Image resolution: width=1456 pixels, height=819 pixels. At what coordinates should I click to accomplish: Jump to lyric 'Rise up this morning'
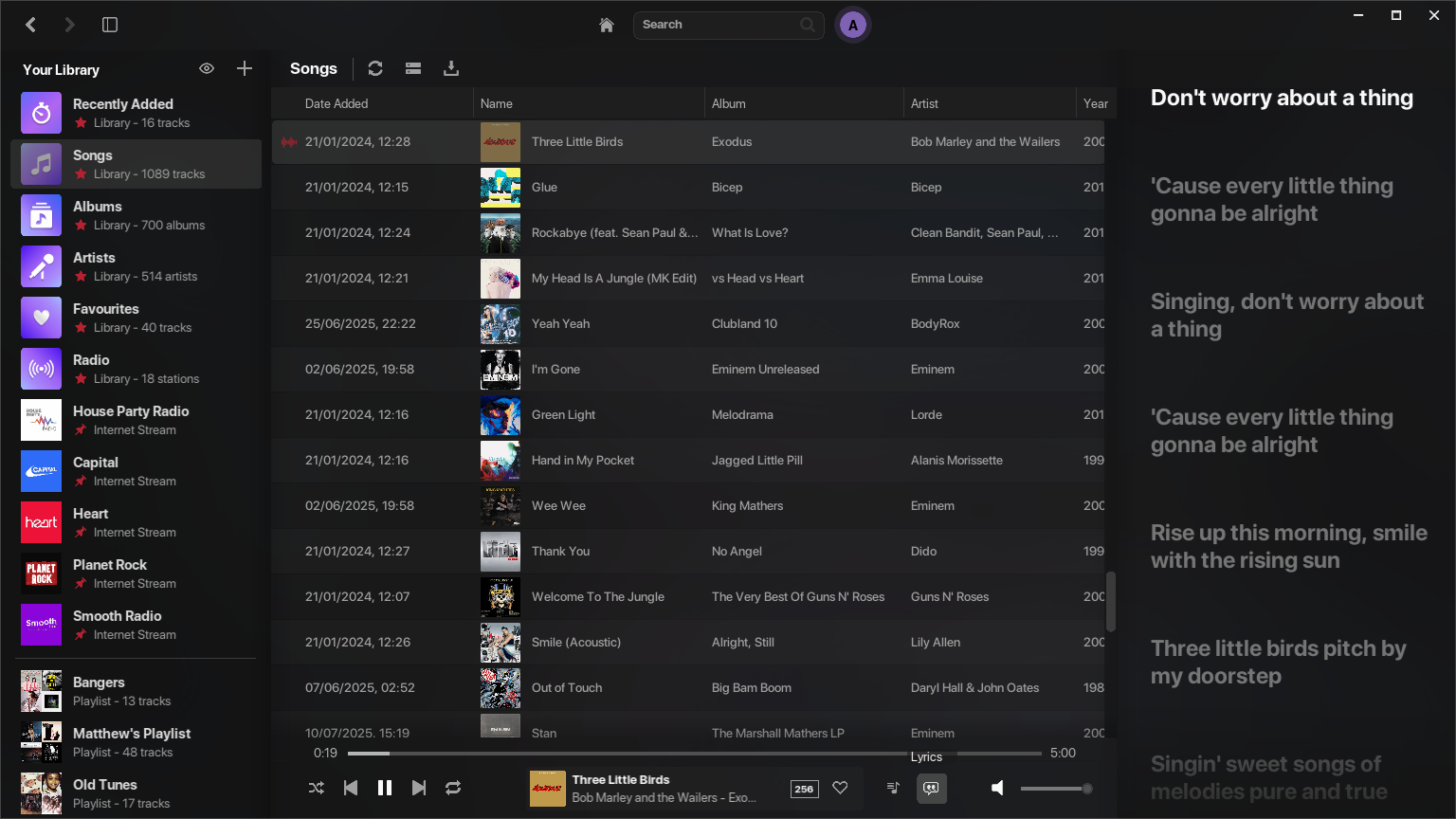point(1288,546)
